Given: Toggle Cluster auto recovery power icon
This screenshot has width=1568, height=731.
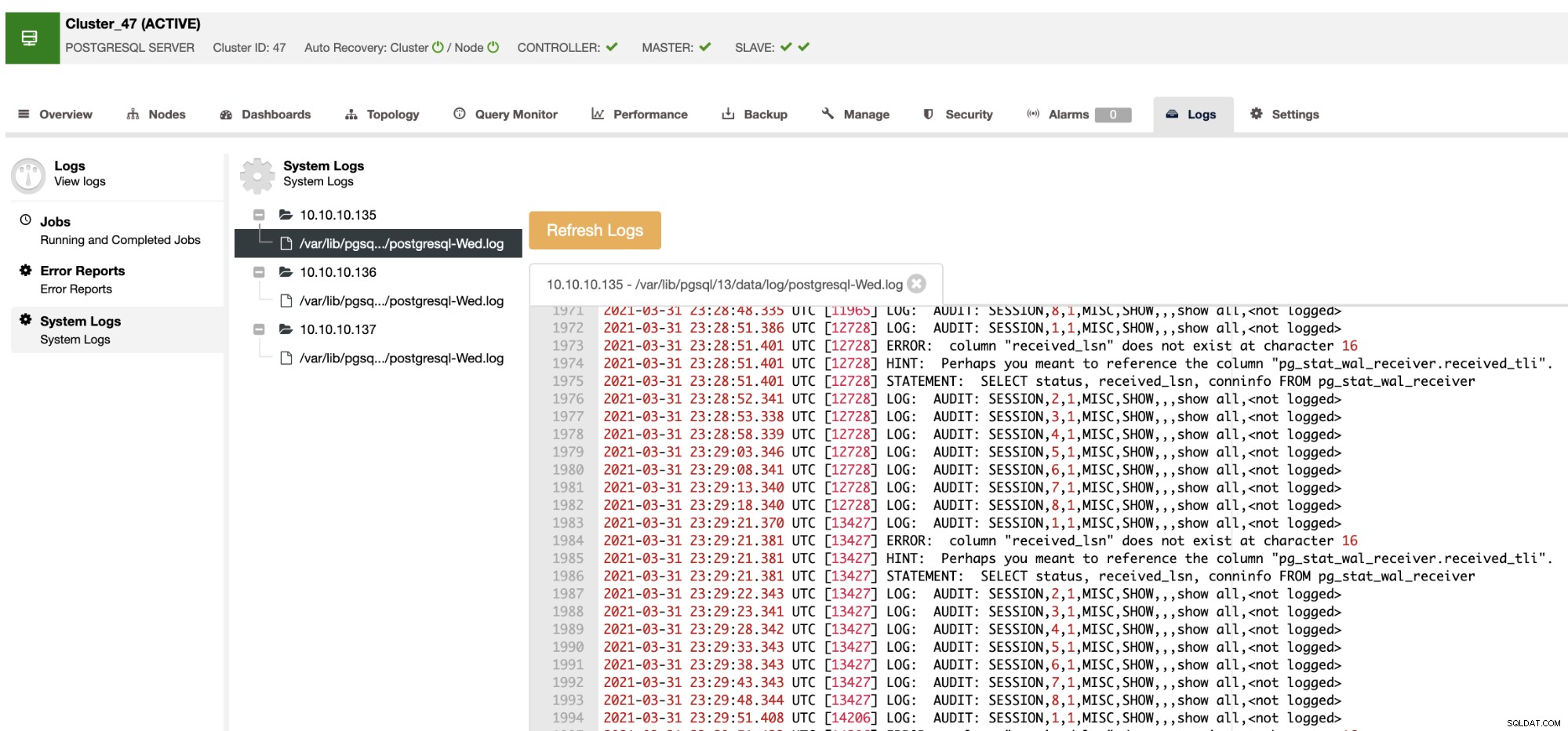Looking at the screenshot, I should [x=438, y=47].
